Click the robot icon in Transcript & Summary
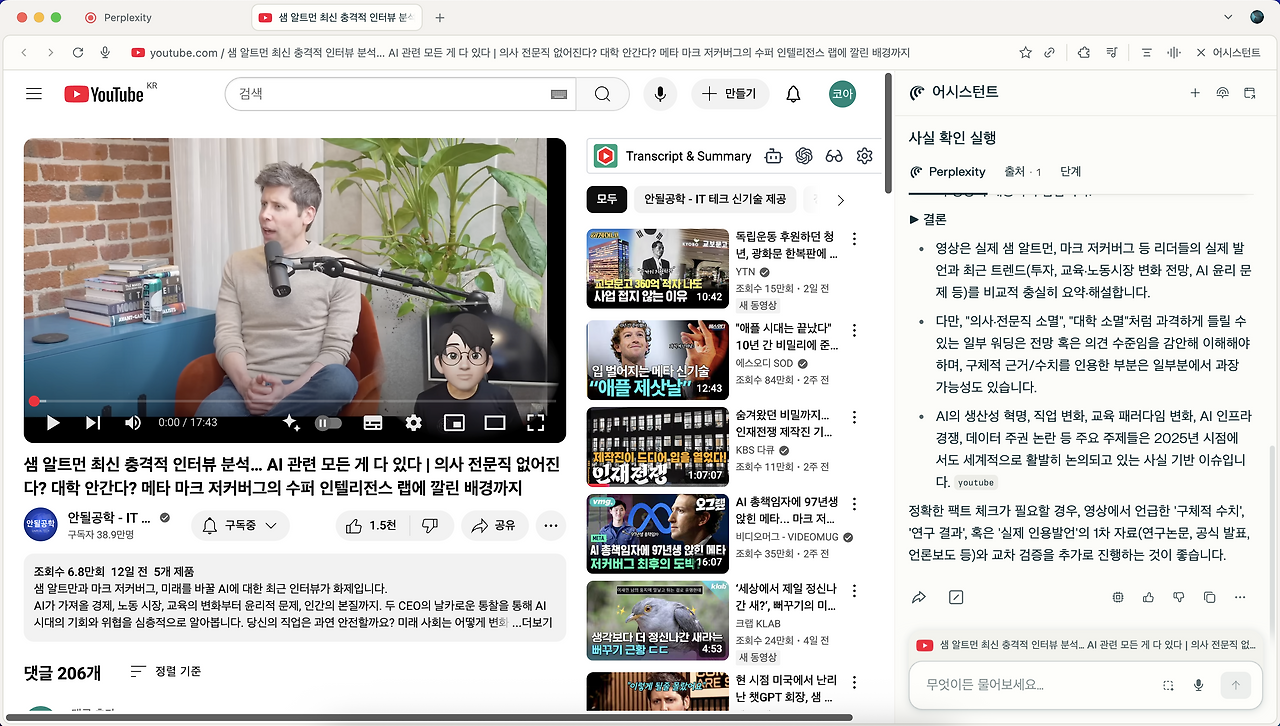The height and width of the screenshot is (726, 1280). [773, 156]
